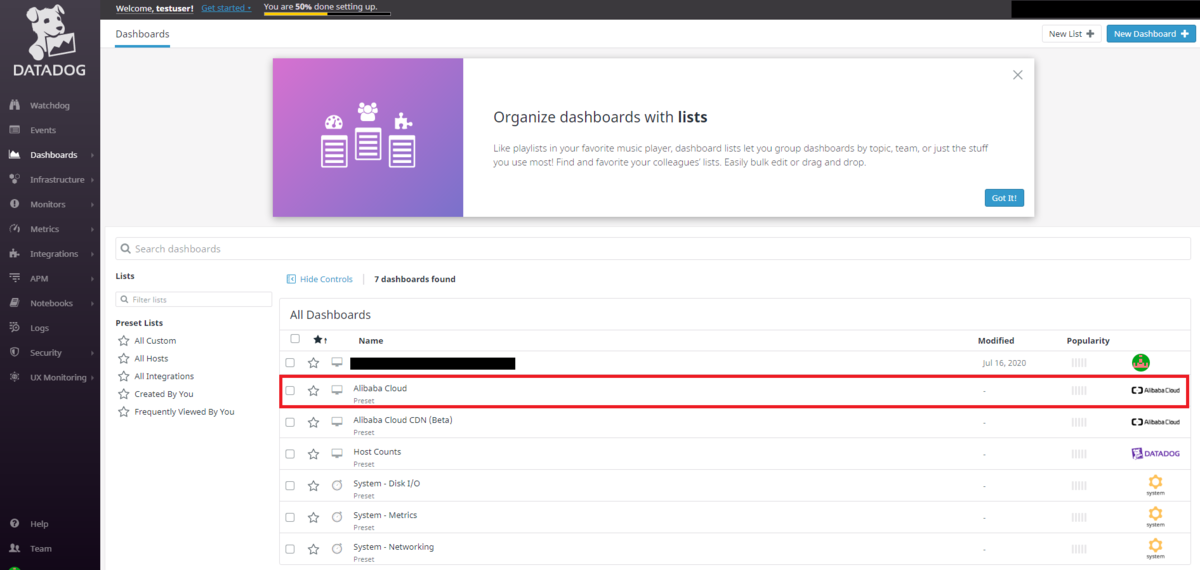Star the System - Metrics dashboard
Image resolution: width=1200 pixels, height=570 pixels.
coord(313,517)
